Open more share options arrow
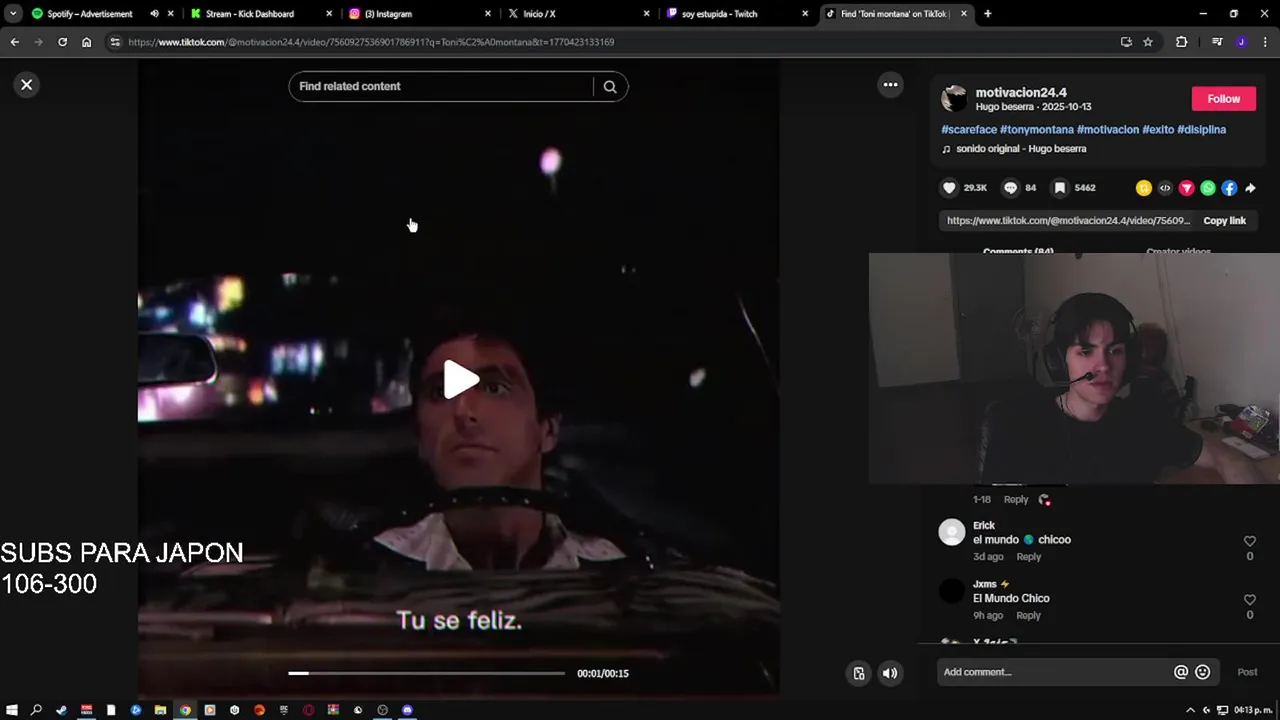1280x720 pixels. click(x=1250, y=188)
